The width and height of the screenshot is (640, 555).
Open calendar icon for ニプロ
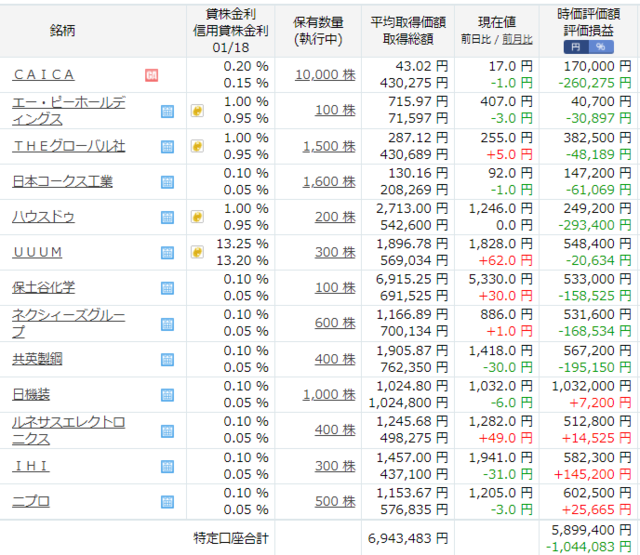tap(167, 502)
